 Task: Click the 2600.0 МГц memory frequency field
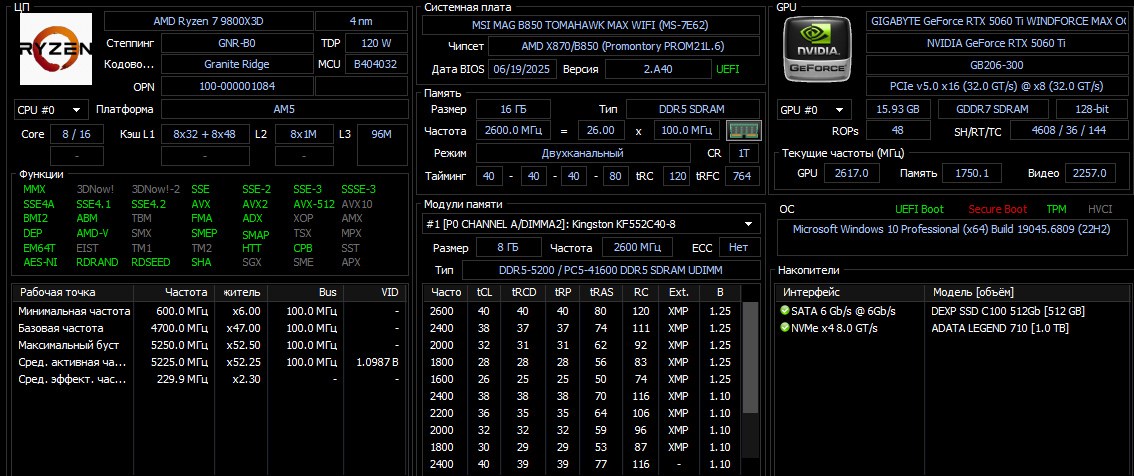[x=512, y=131]
